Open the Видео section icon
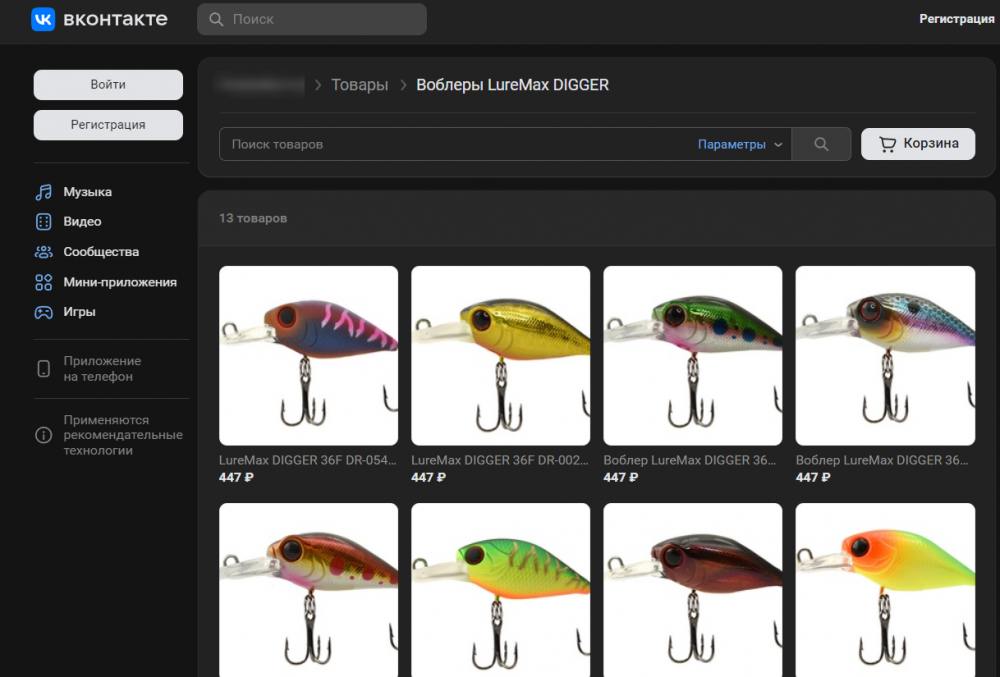This screenshot has height=677, width=1000. pyautogui.click(x=43, y=222)
